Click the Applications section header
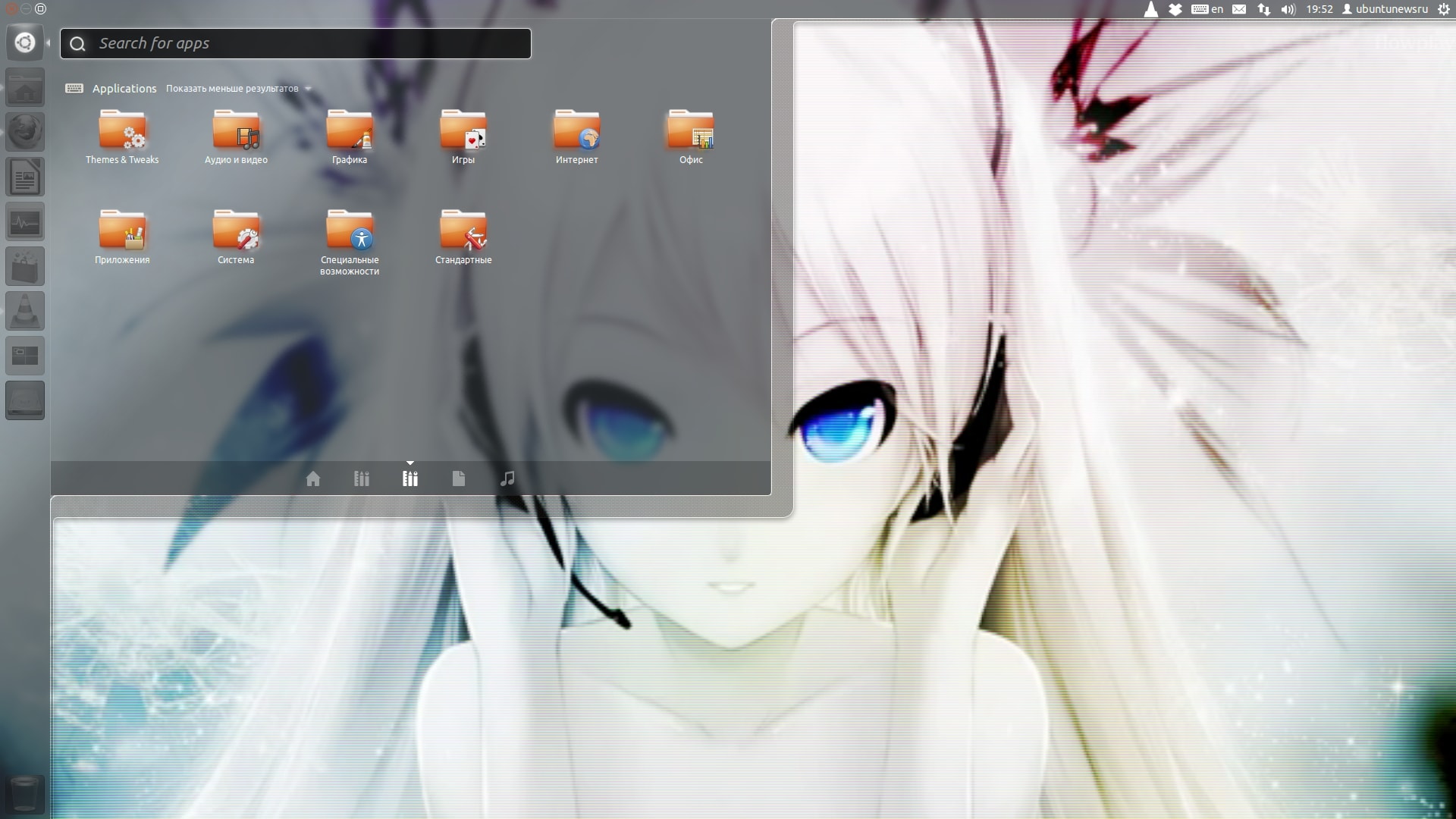Viewport: 1456px width, 819px height. pyautogui.click(x=124, y=89)
